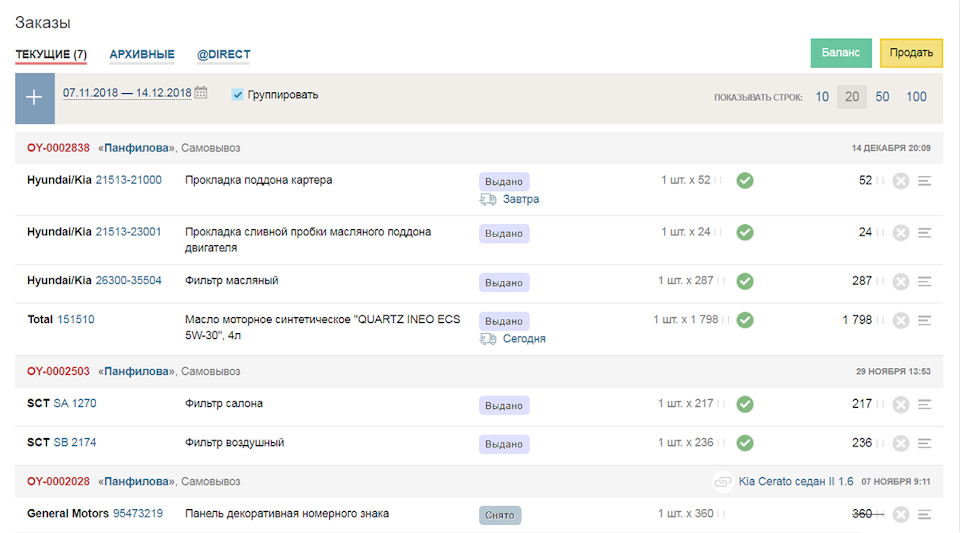Click the car icon next to Kia Cerato
Image resolution: width=960 pixels, height=533 pixels.
722,482
